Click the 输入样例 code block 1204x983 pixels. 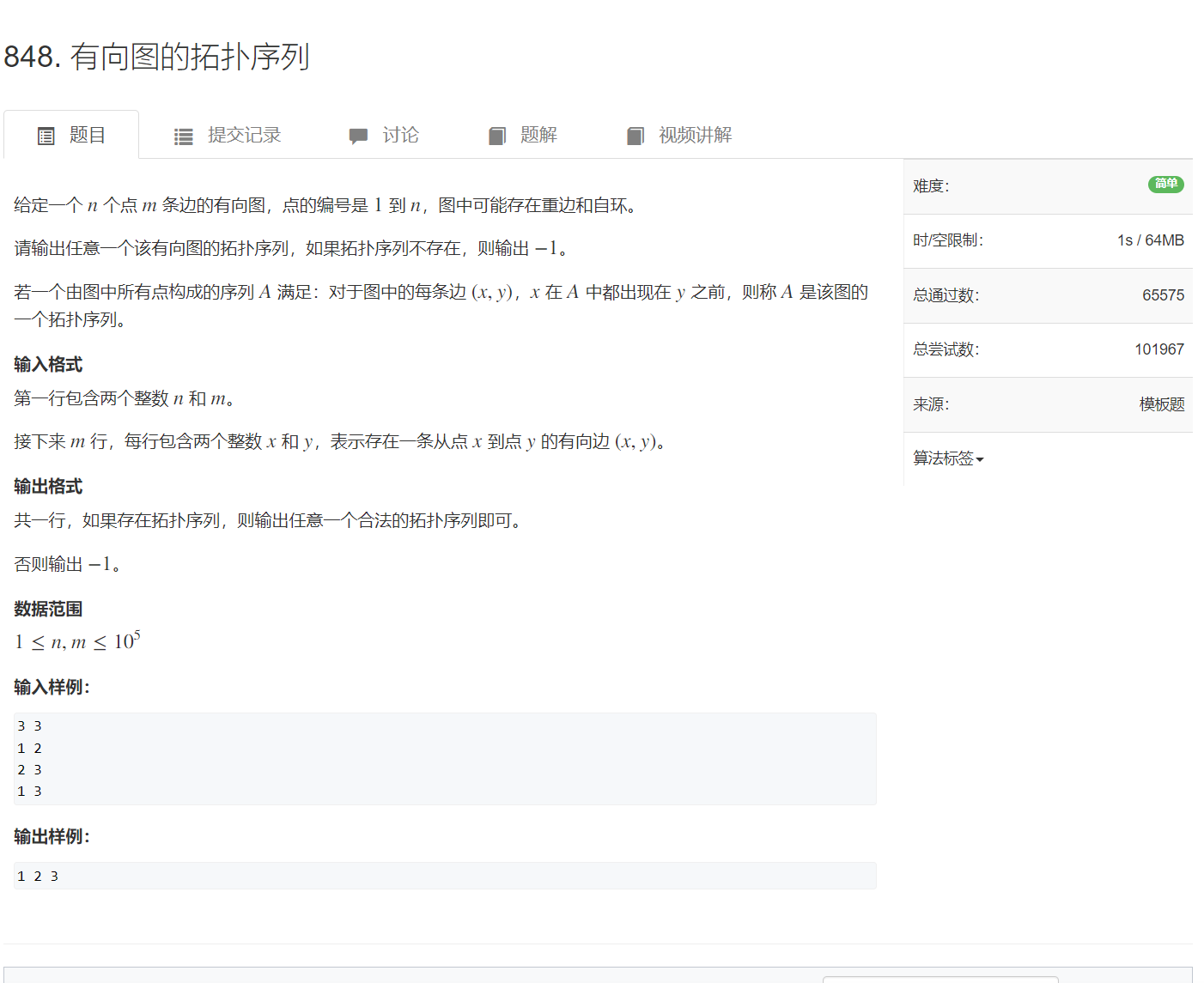tap(445, 759)
